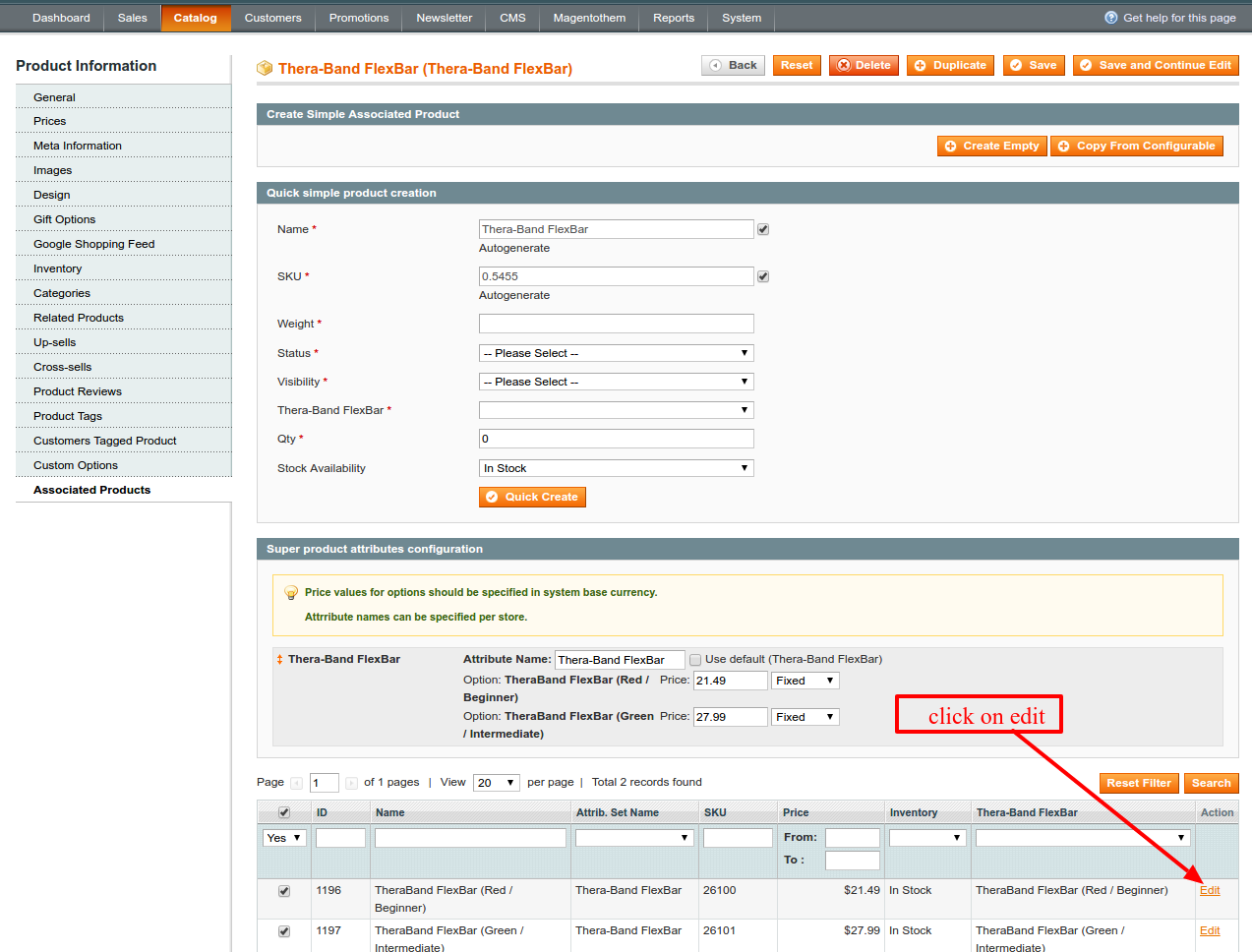Open the per page view count dropdown

pos(497,783)
